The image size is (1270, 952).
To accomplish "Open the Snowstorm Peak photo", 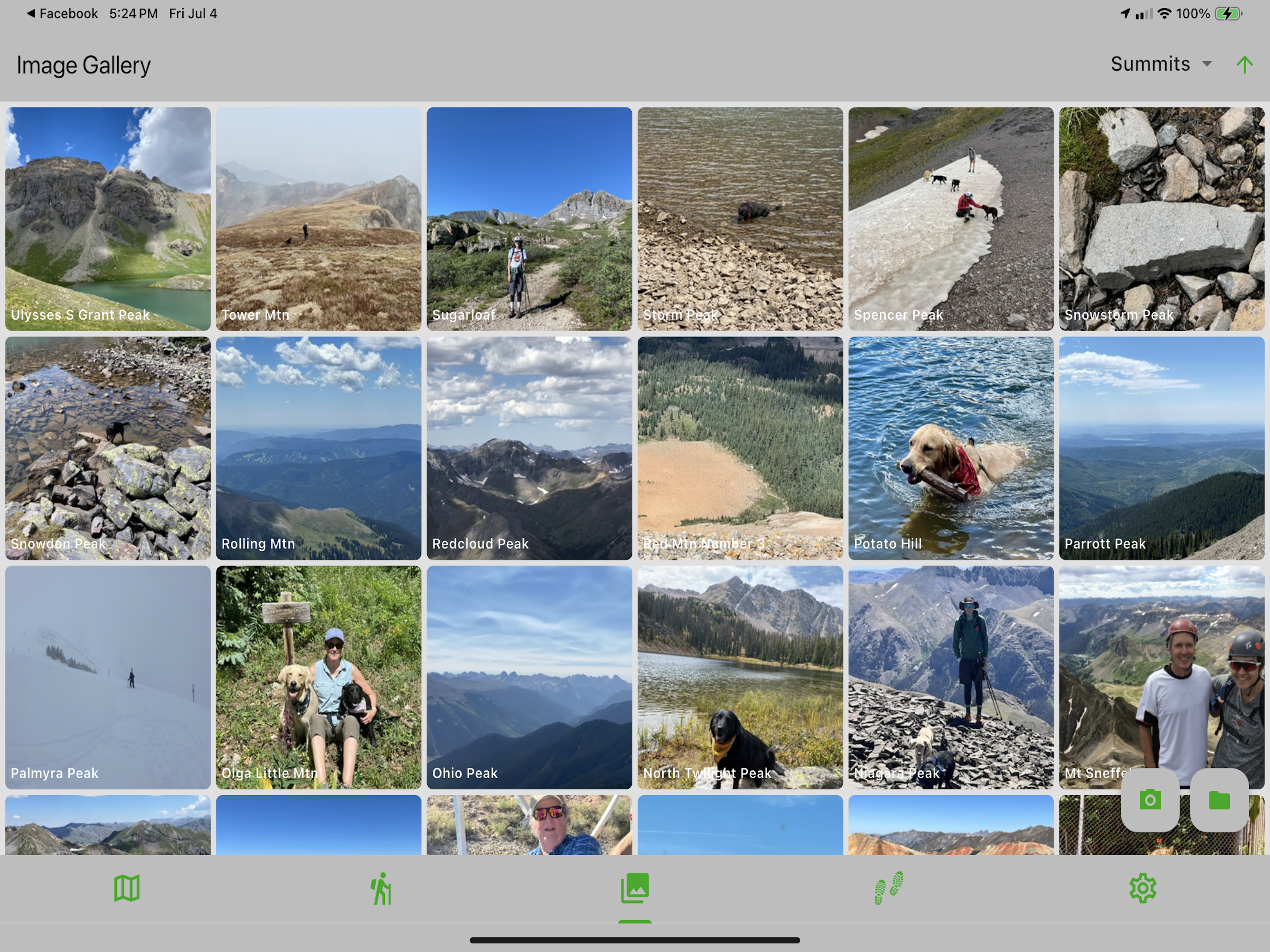I will coord(1162,219).
